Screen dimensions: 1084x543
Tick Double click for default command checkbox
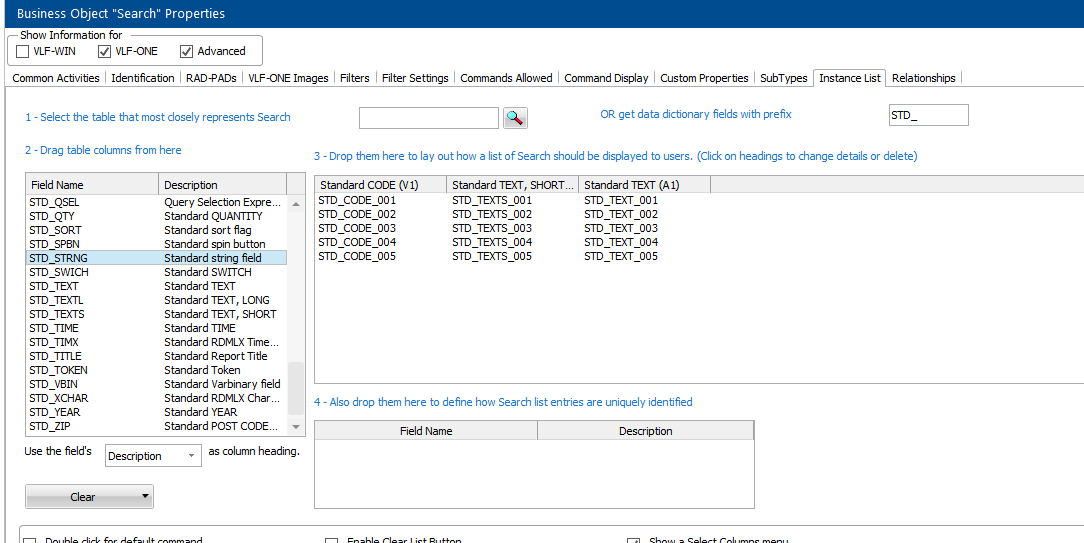30,541
